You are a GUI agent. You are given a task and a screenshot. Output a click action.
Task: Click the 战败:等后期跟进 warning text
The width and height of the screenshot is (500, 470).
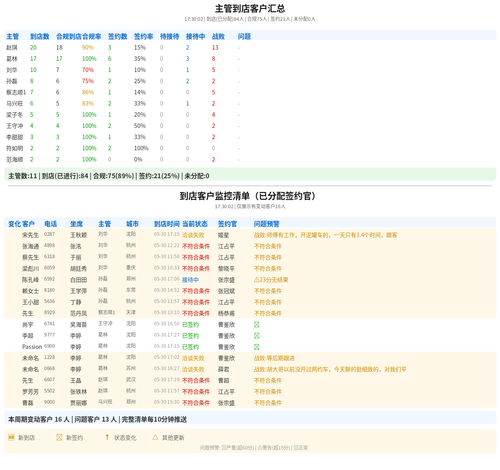pos(274,358)
